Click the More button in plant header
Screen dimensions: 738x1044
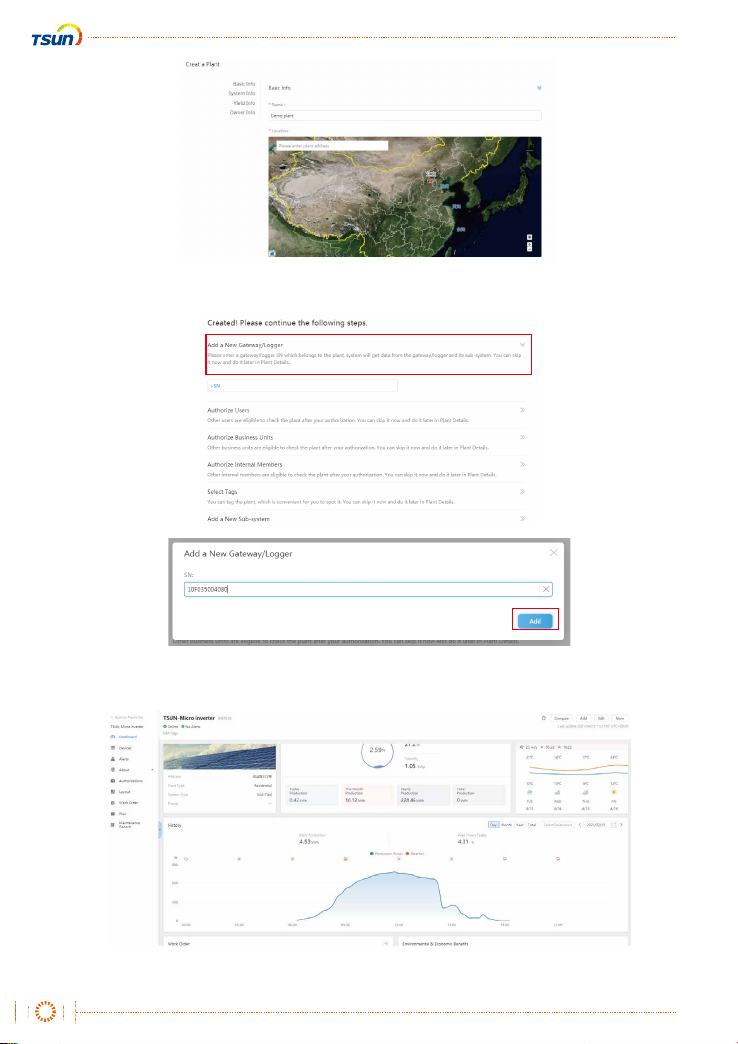pos(619,718)
